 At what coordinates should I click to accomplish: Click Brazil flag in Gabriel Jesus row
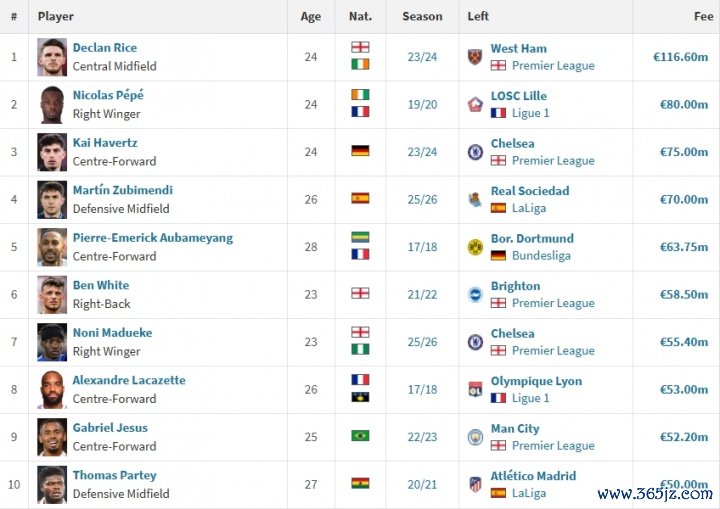tap(360, 436)
